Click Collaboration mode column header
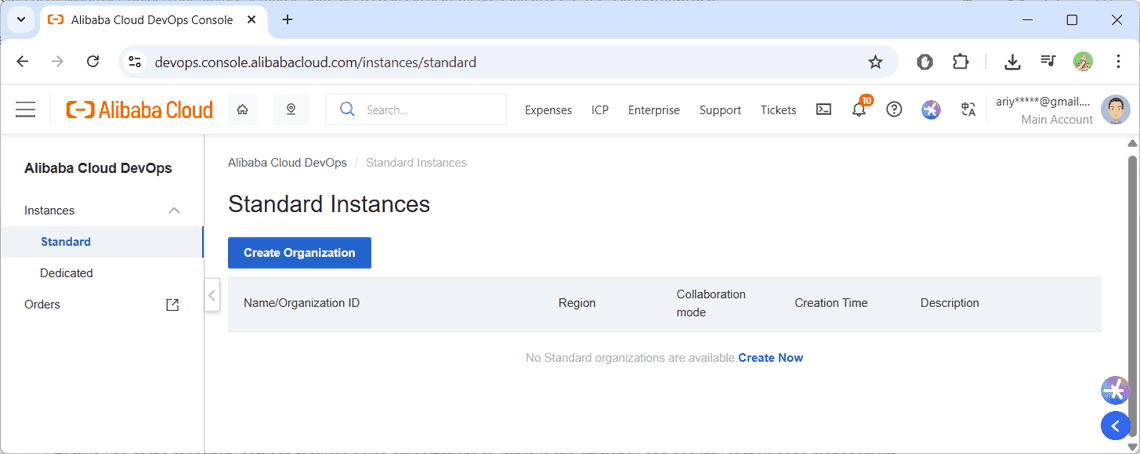The height and width of the screenshot is (454, 1140). pos(711,303)
